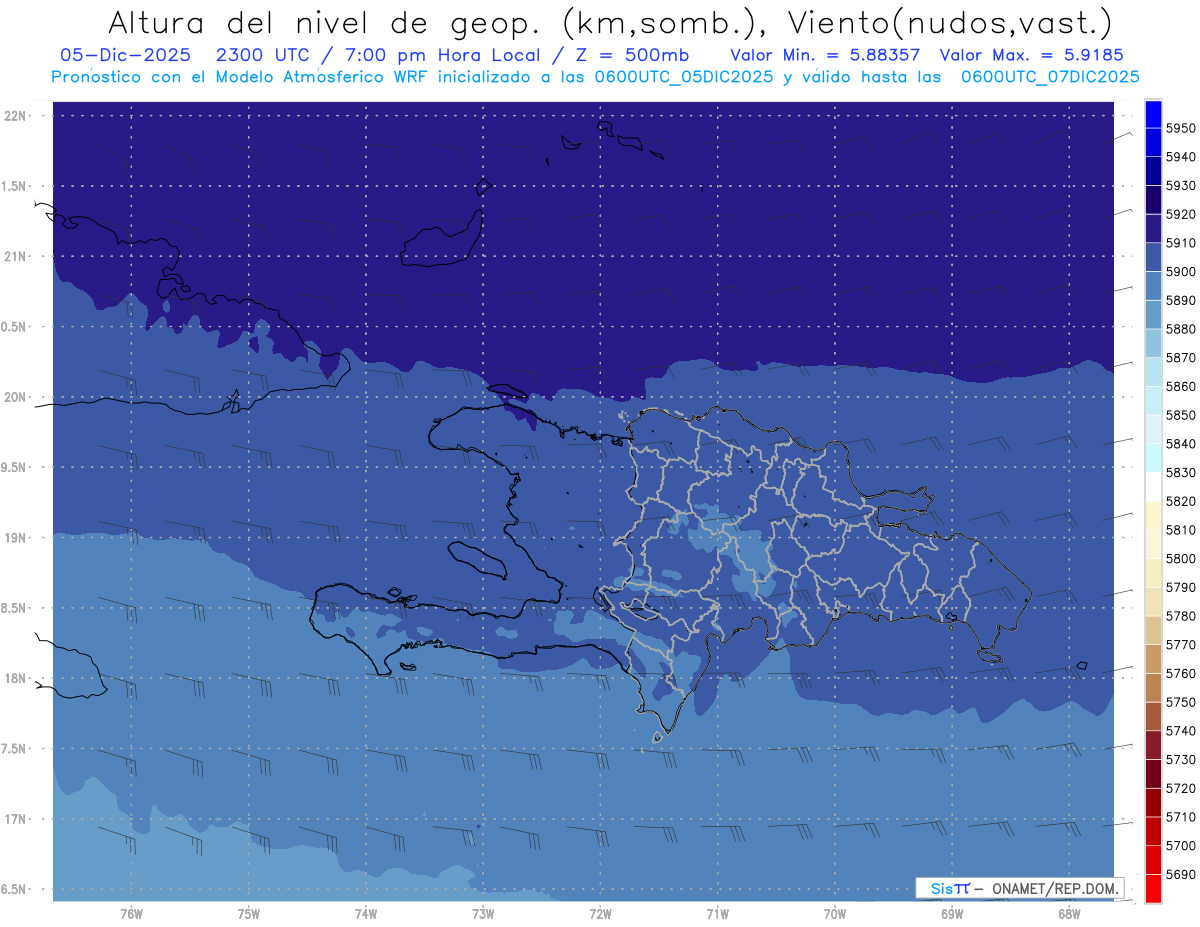Click the '20N' latitude label
Screen dimensions: 1200x927
point(17,397)
